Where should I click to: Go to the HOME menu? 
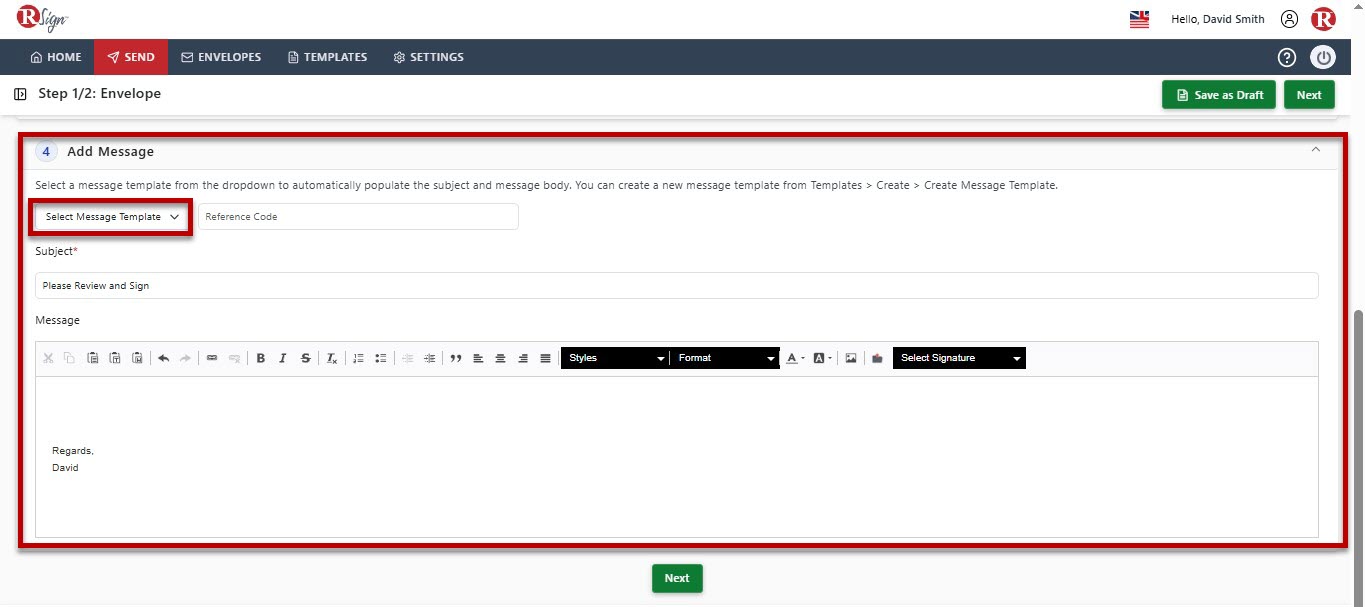point(56,57)
